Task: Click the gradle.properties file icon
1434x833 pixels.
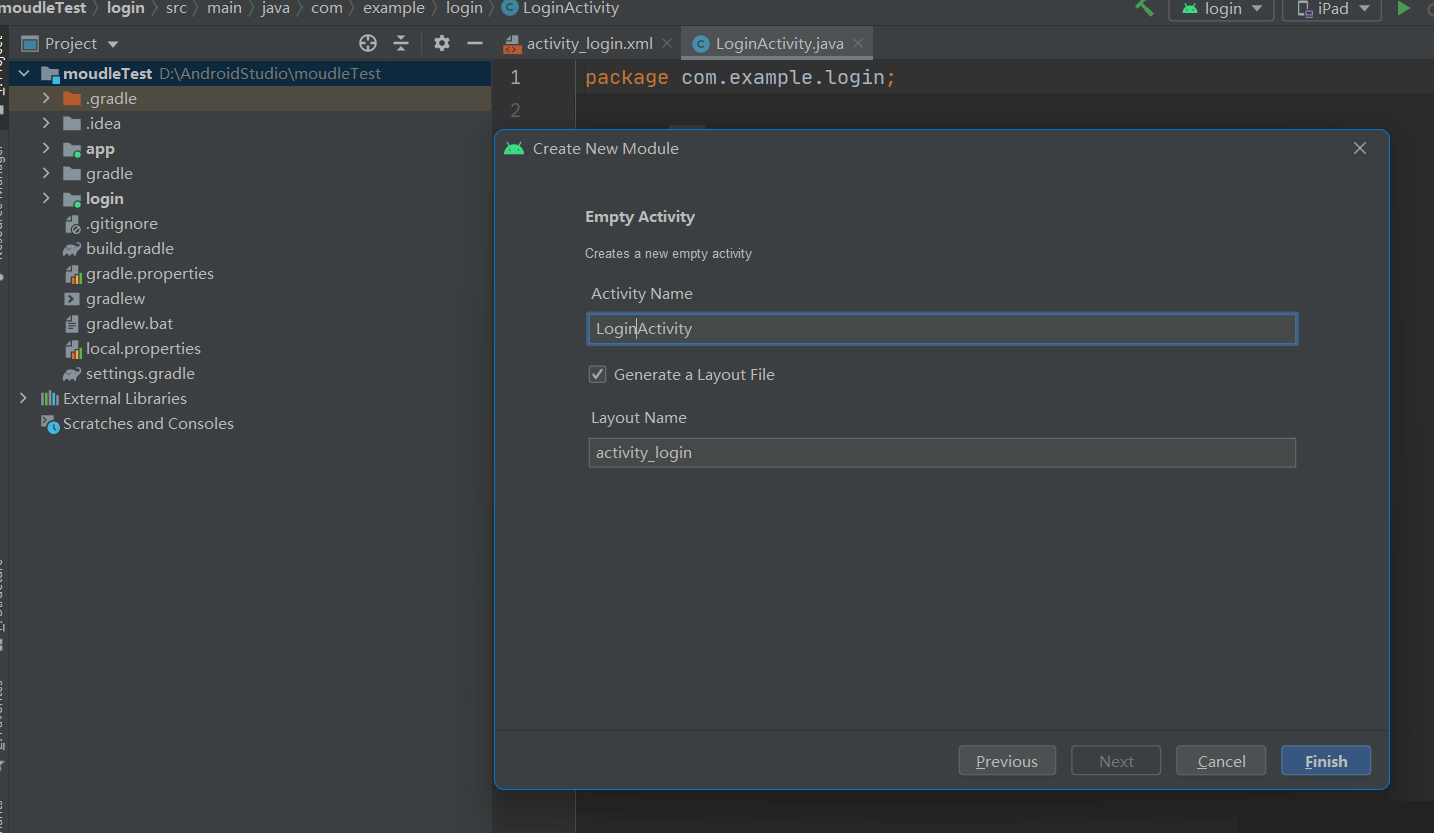Action: point(72,274)
